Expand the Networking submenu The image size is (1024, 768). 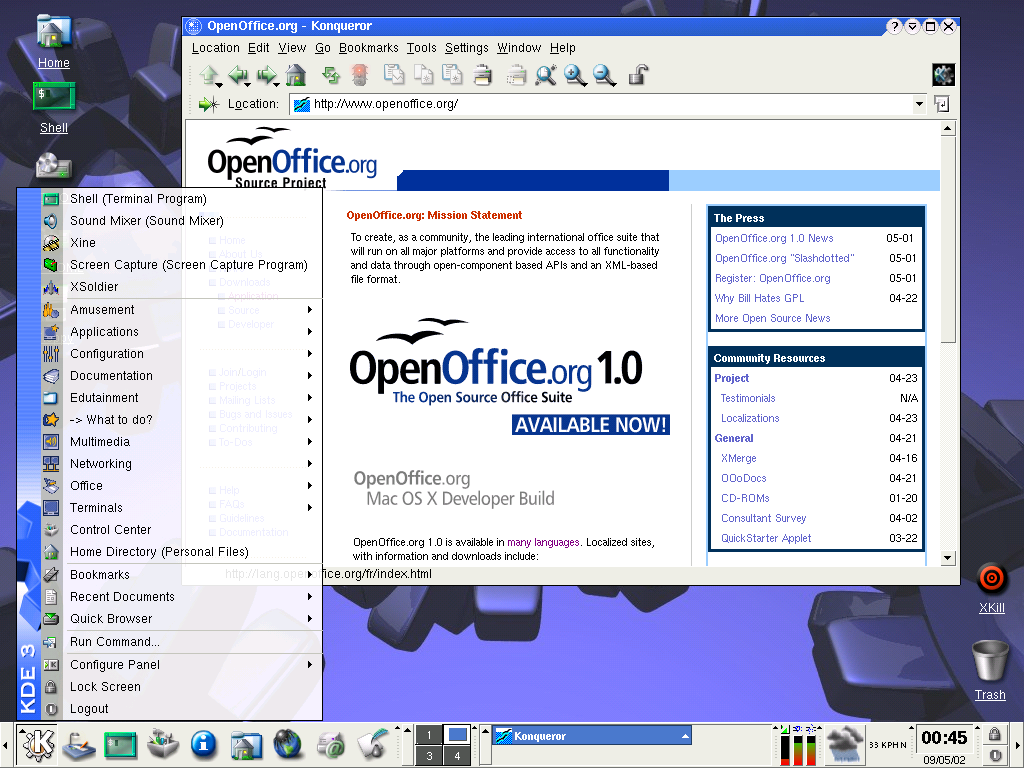pos(182,464)
